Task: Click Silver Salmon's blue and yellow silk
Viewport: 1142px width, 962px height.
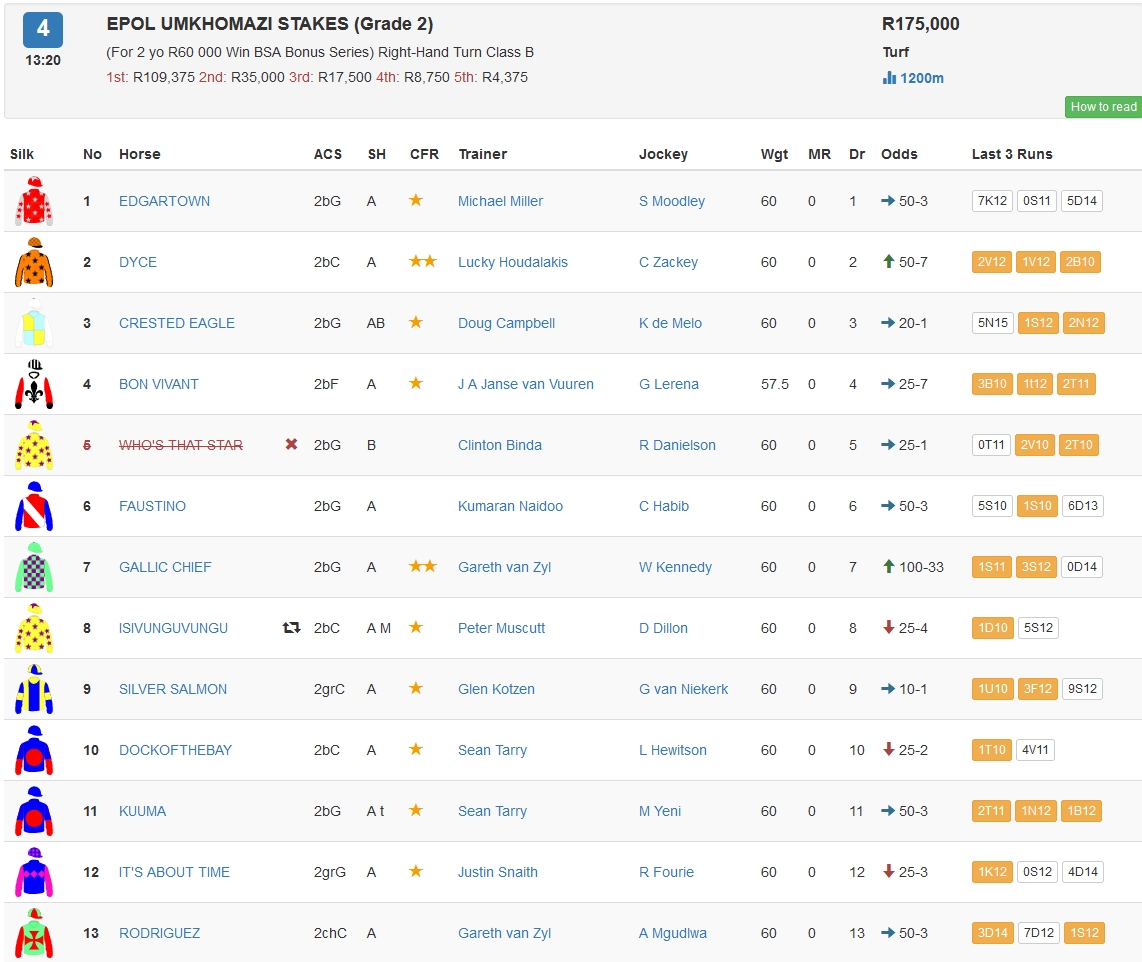Action: click(x=33, y=689)
